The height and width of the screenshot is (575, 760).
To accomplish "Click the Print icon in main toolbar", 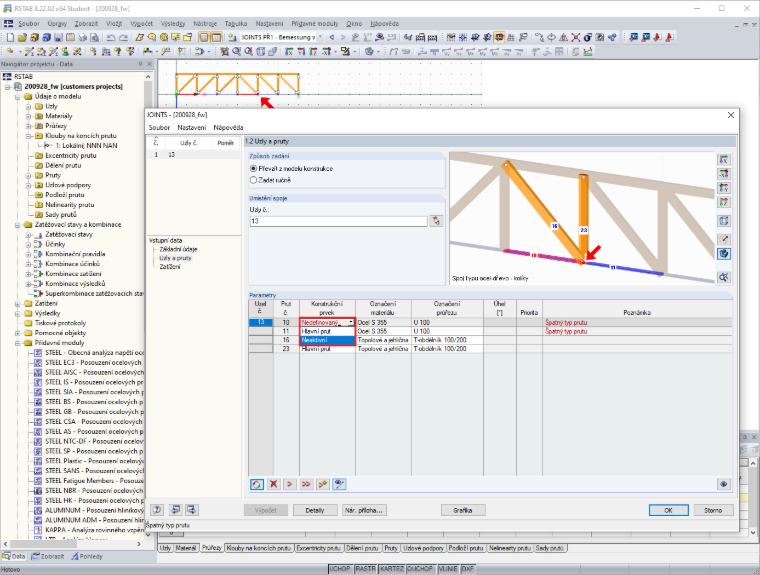I will pos(83,37).
